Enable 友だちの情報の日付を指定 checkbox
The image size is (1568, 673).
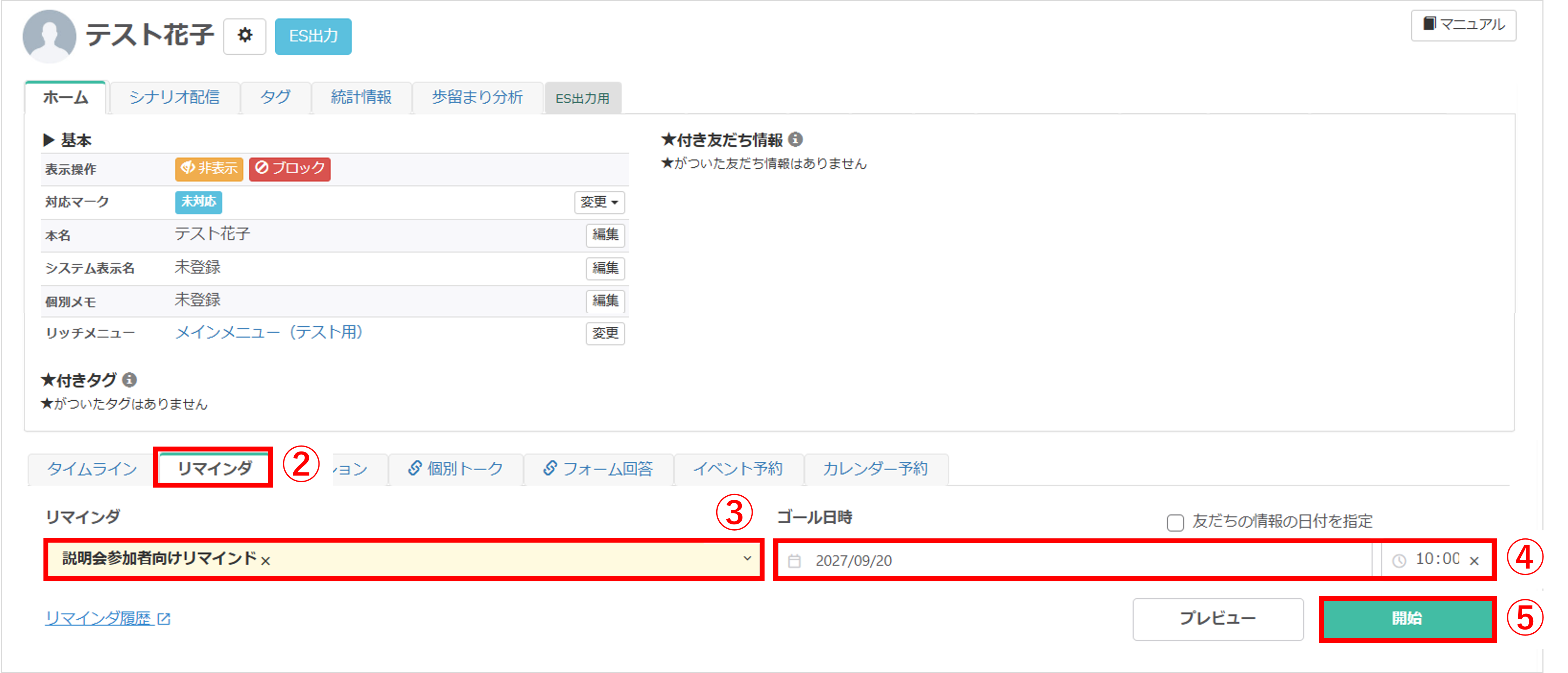coord(1175,523)
